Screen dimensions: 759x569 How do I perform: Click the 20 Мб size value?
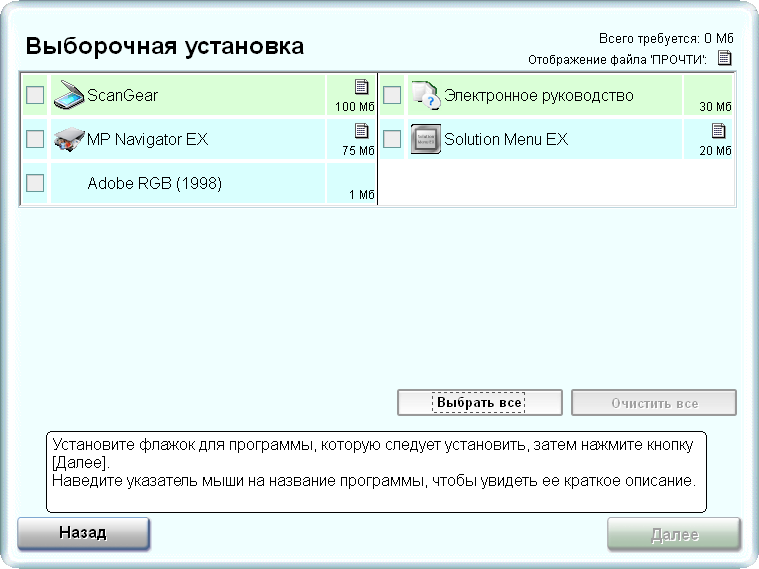[715, 151]
